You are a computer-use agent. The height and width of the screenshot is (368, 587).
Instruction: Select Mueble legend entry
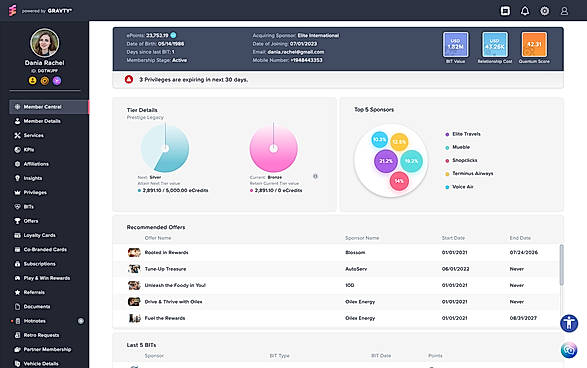pos(457,147)
